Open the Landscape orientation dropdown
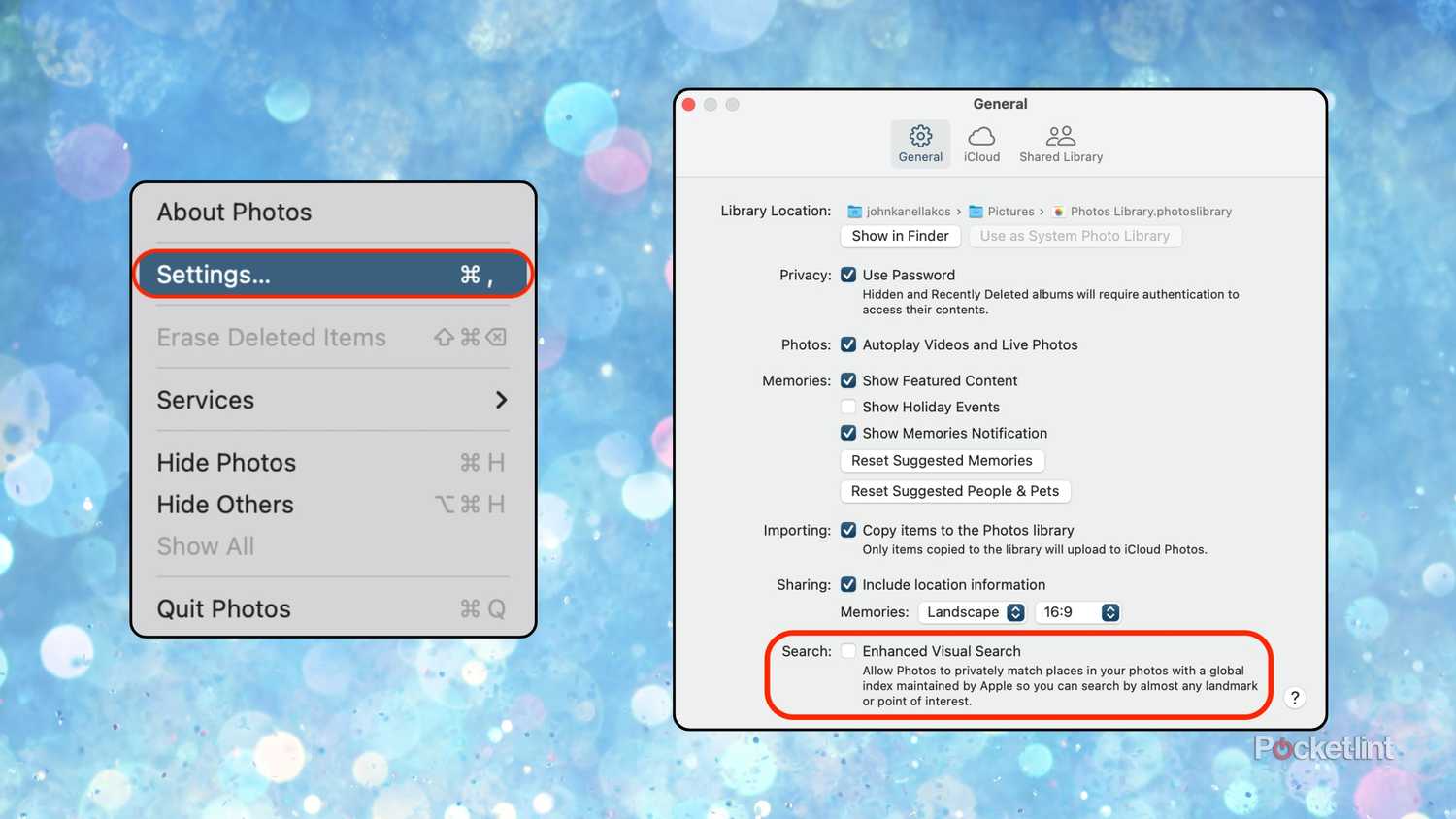1456x819 pixels. [974, 612]
